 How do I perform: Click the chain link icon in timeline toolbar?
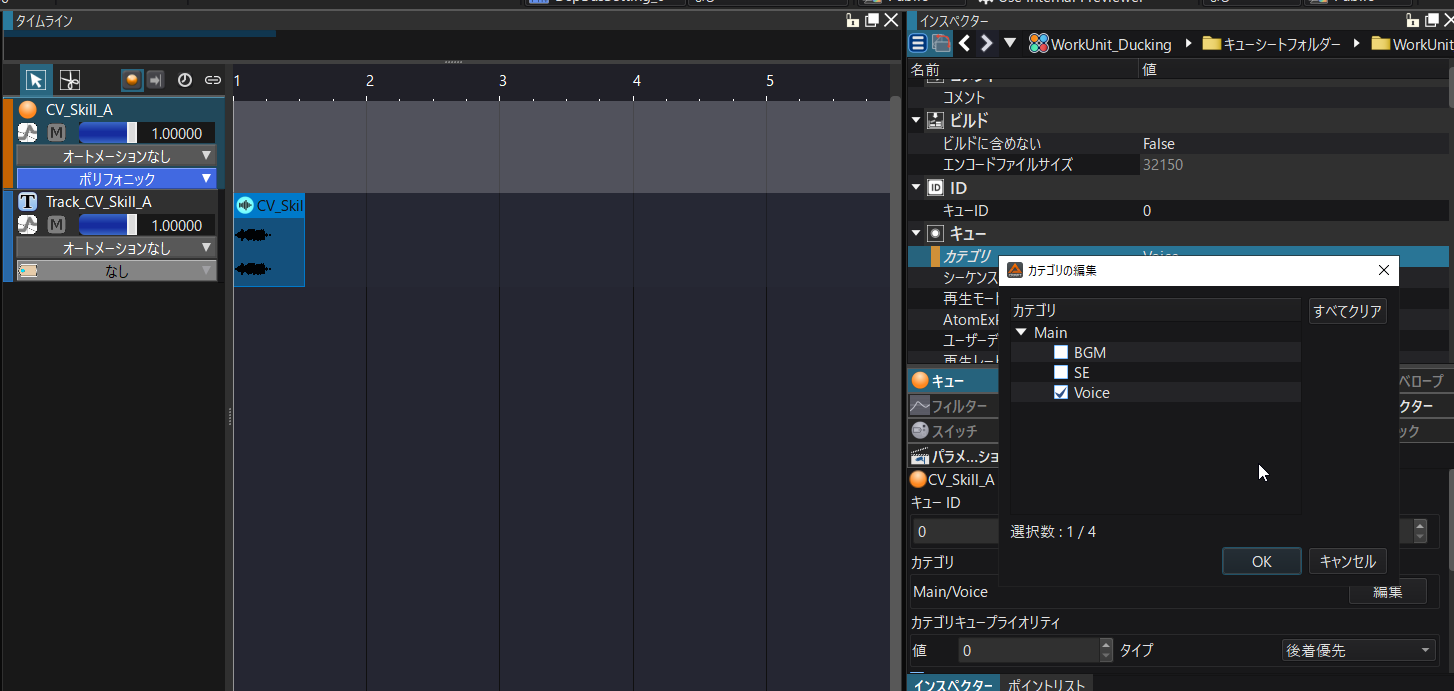(212, 80)
